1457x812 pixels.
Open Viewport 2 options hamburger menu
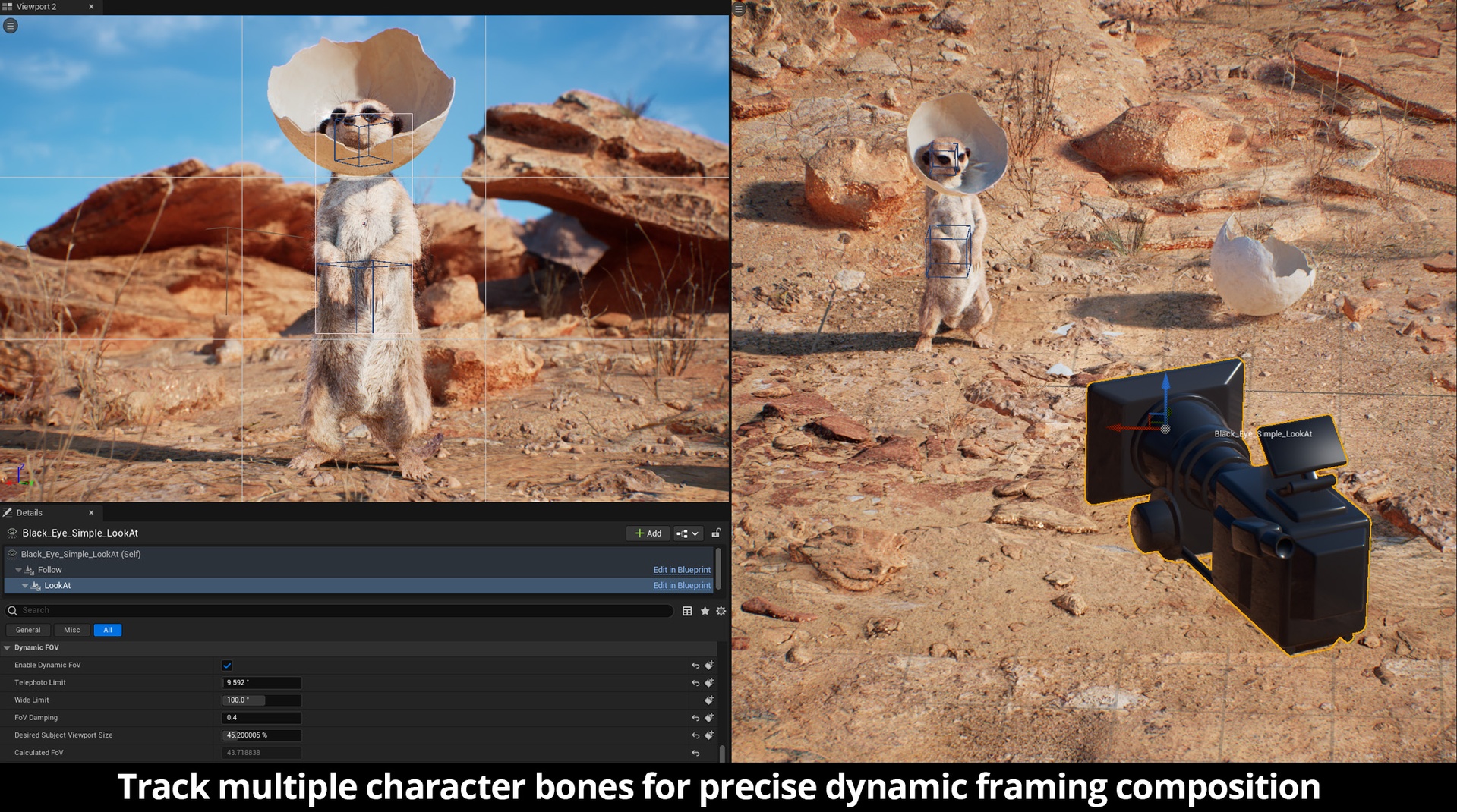11,26
